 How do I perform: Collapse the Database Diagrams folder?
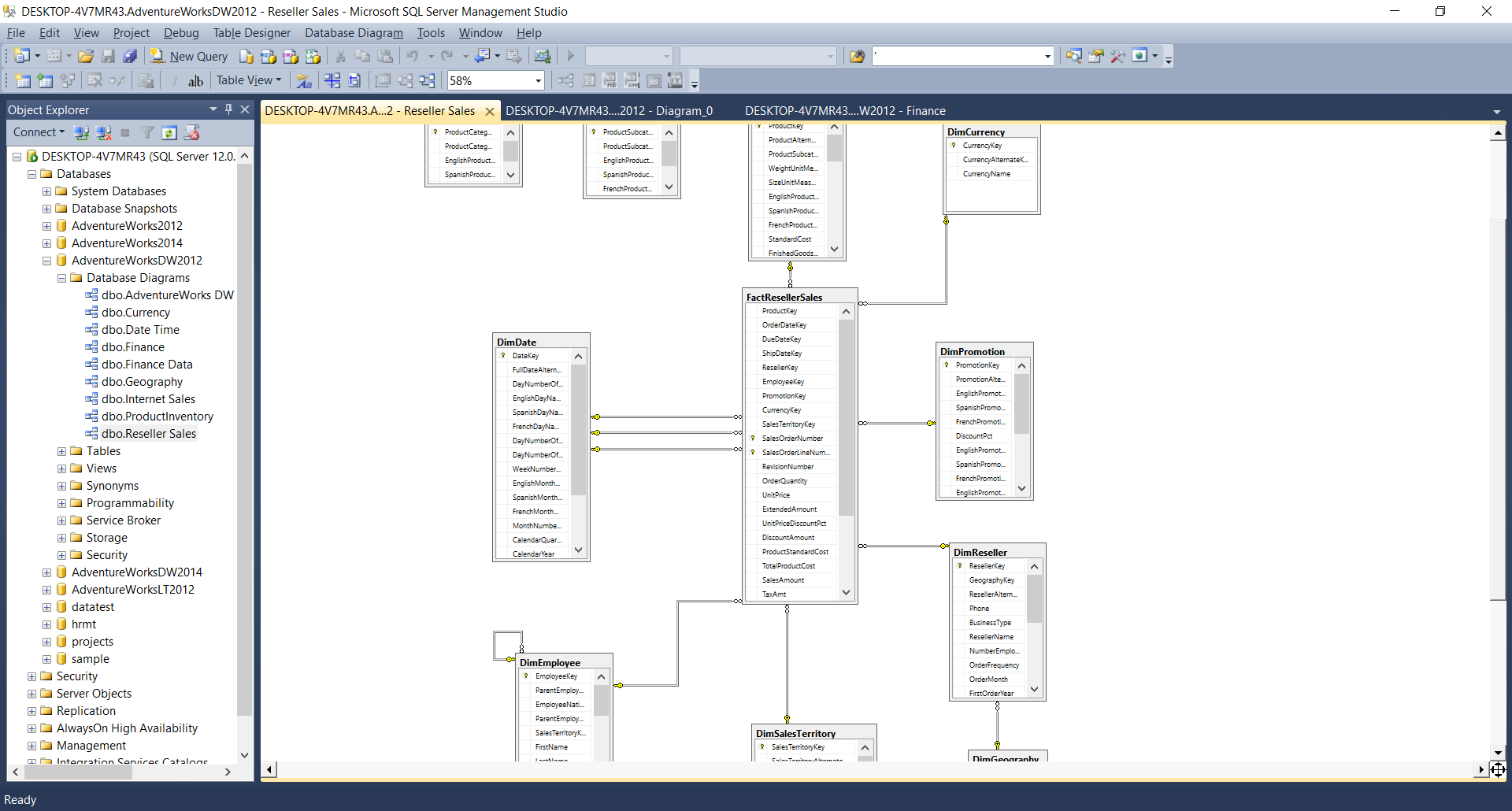[61, 278]
